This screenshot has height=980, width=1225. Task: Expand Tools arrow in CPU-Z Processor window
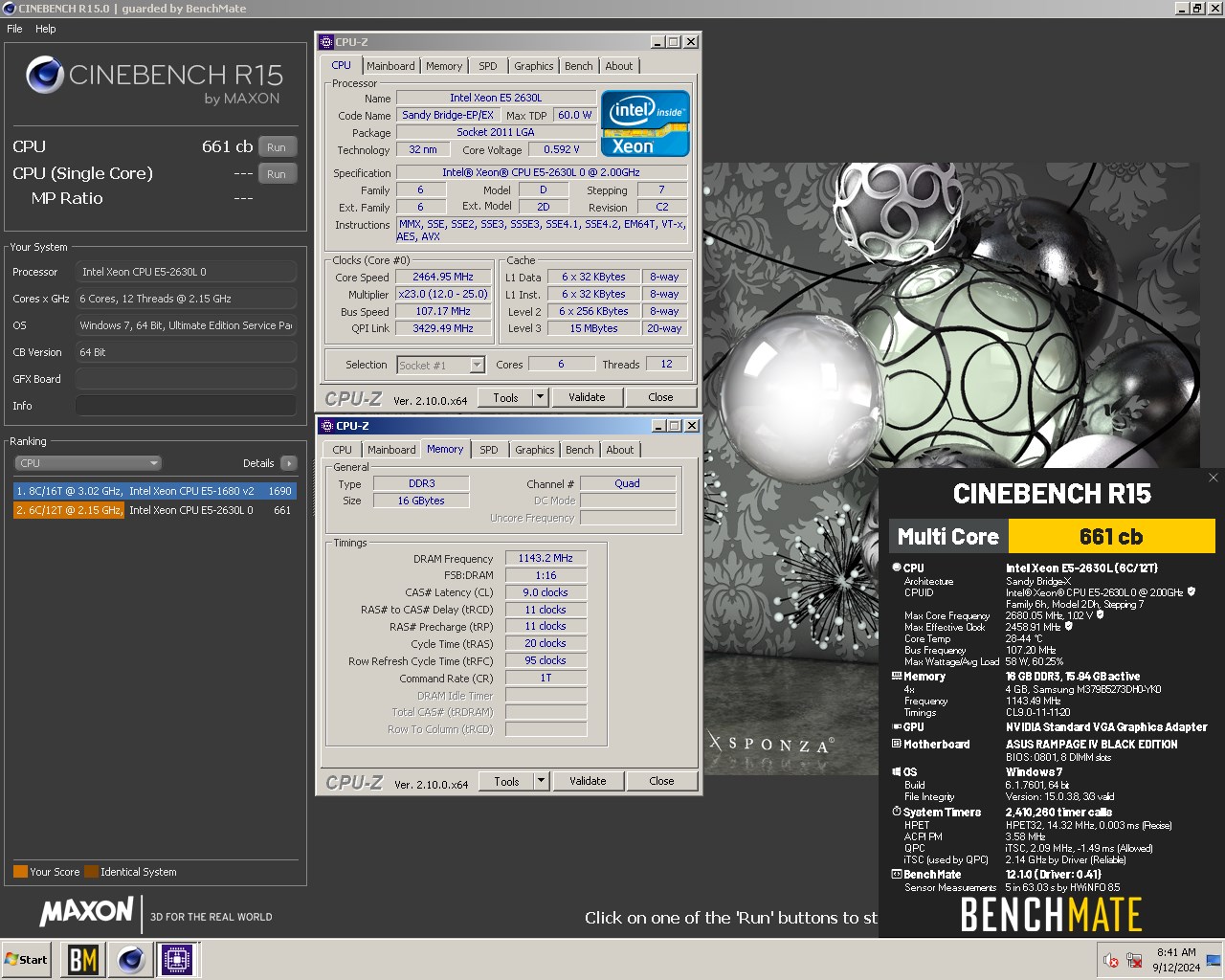click(x=540, y=397)
